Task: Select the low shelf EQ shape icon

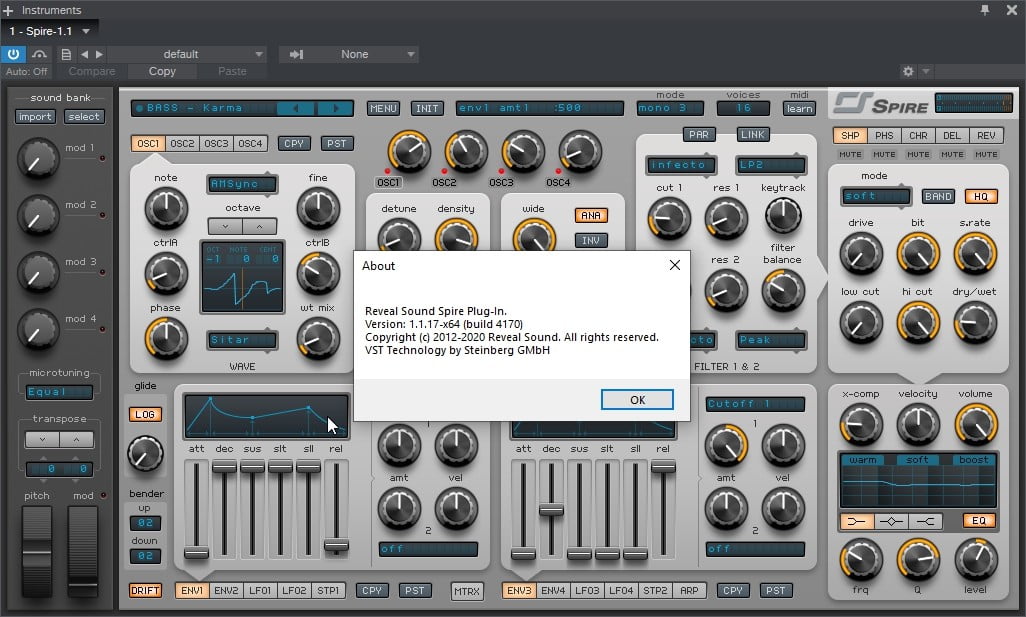Action: tap(857, 521)
